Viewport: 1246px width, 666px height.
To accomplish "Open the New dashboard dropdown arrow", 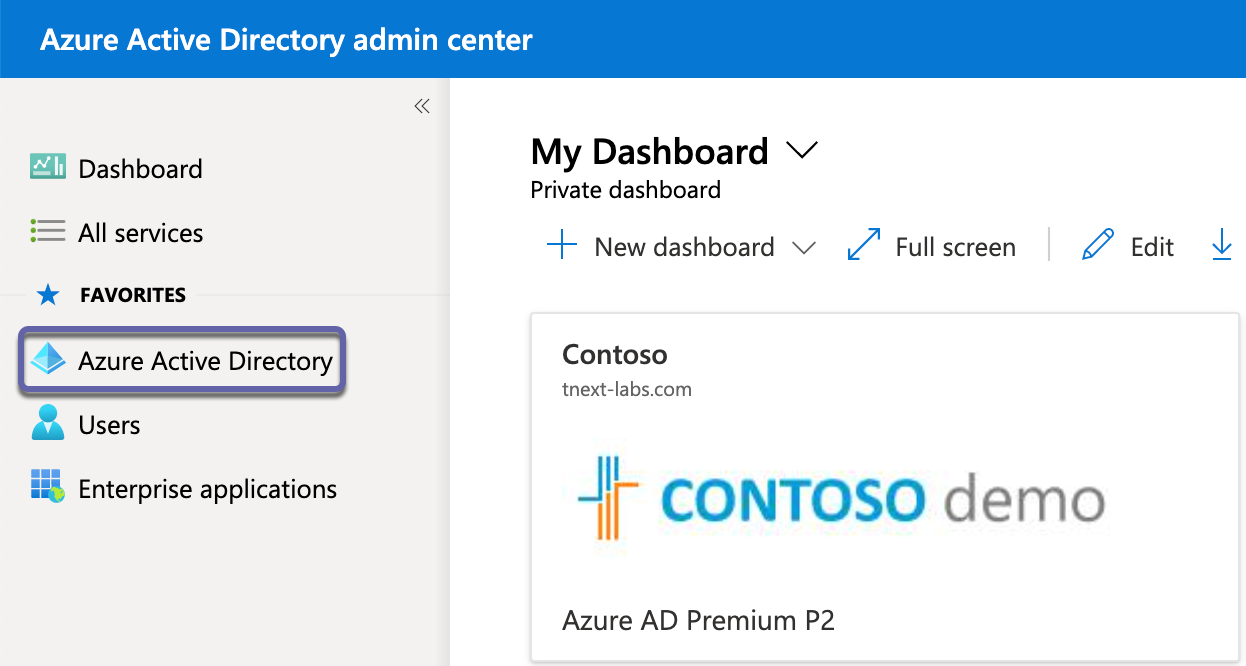I will click(804, 248).
